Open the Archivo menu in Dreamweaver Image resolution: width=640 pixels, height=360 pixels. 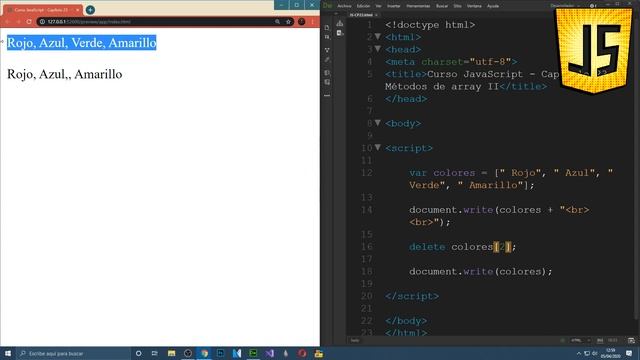pyautogui.click(x=344, y=6)
